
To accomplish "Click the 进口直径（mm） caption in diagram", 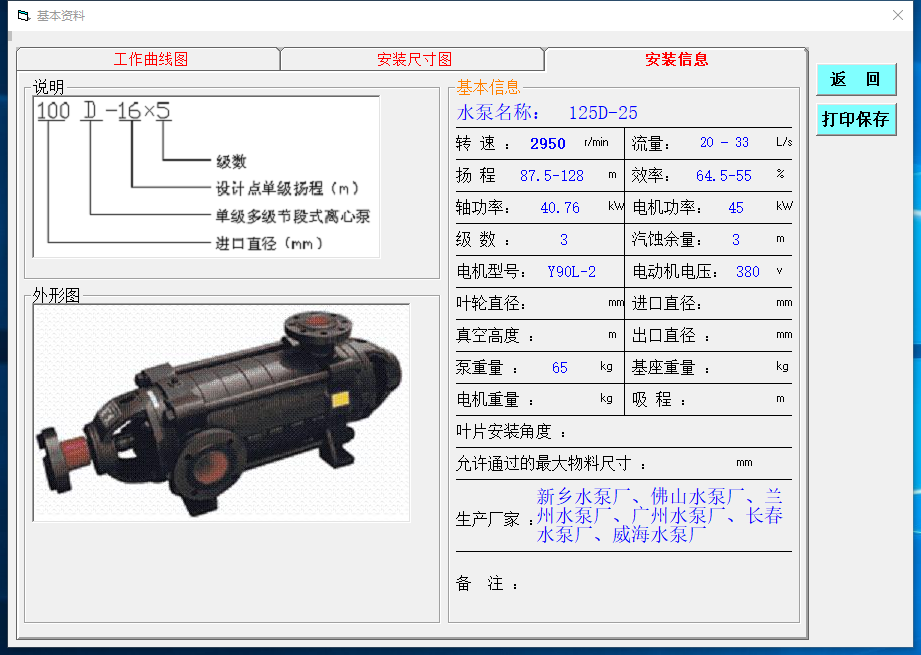I will [269, 243].
